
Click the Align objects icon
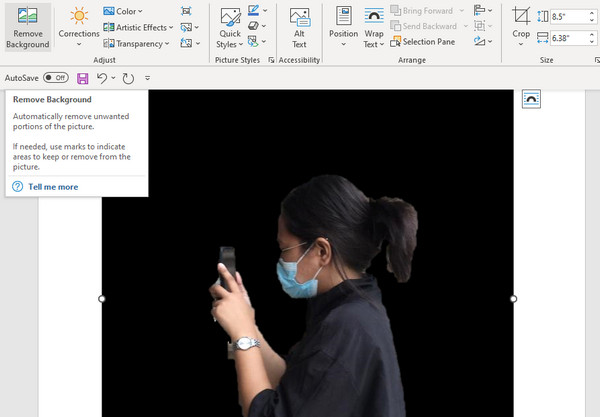point(481,11)
